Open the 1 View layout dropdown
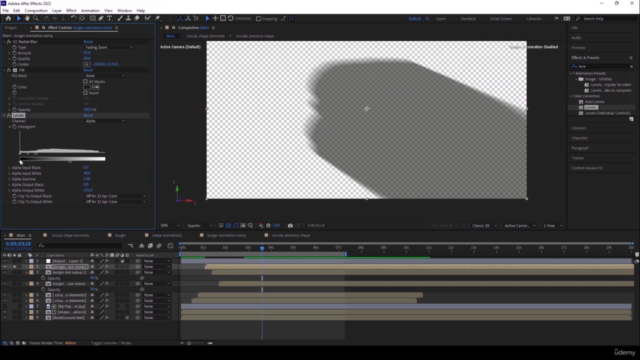The width and height of the screenshot is (640, 360). pyautogui.click(x=552, y=225)
